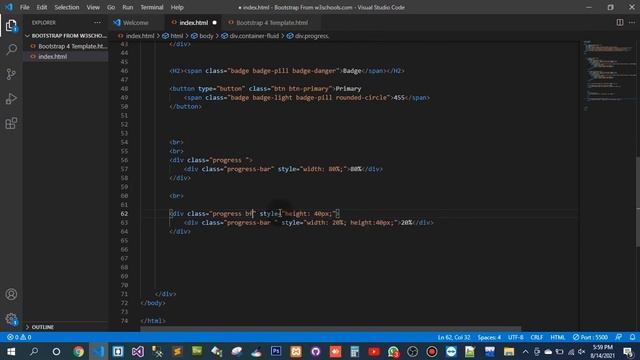Click the errors and warnings status indicator
640x360 pixels.
tap(19, 337)
